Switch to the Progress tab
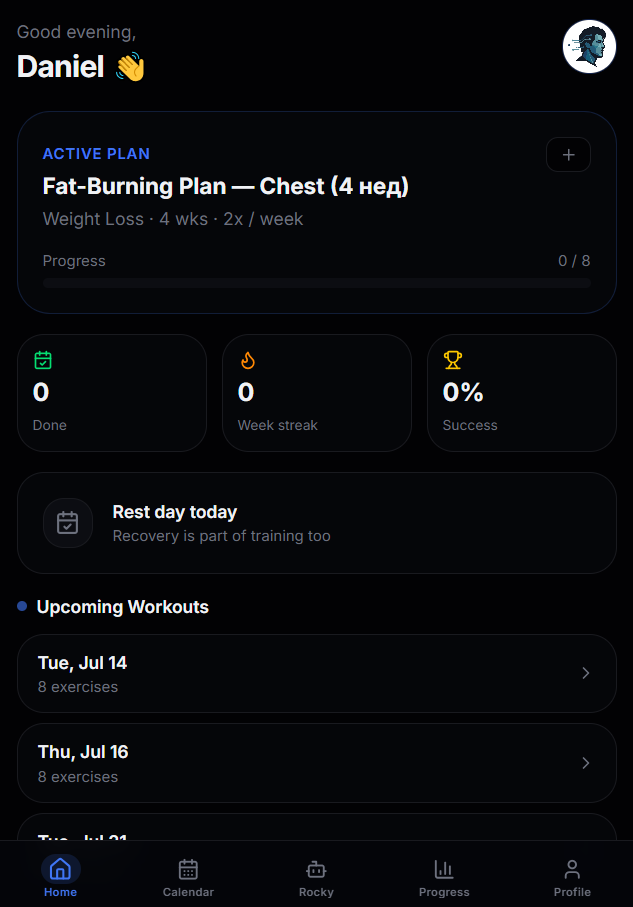 click(x=444, y=877)
